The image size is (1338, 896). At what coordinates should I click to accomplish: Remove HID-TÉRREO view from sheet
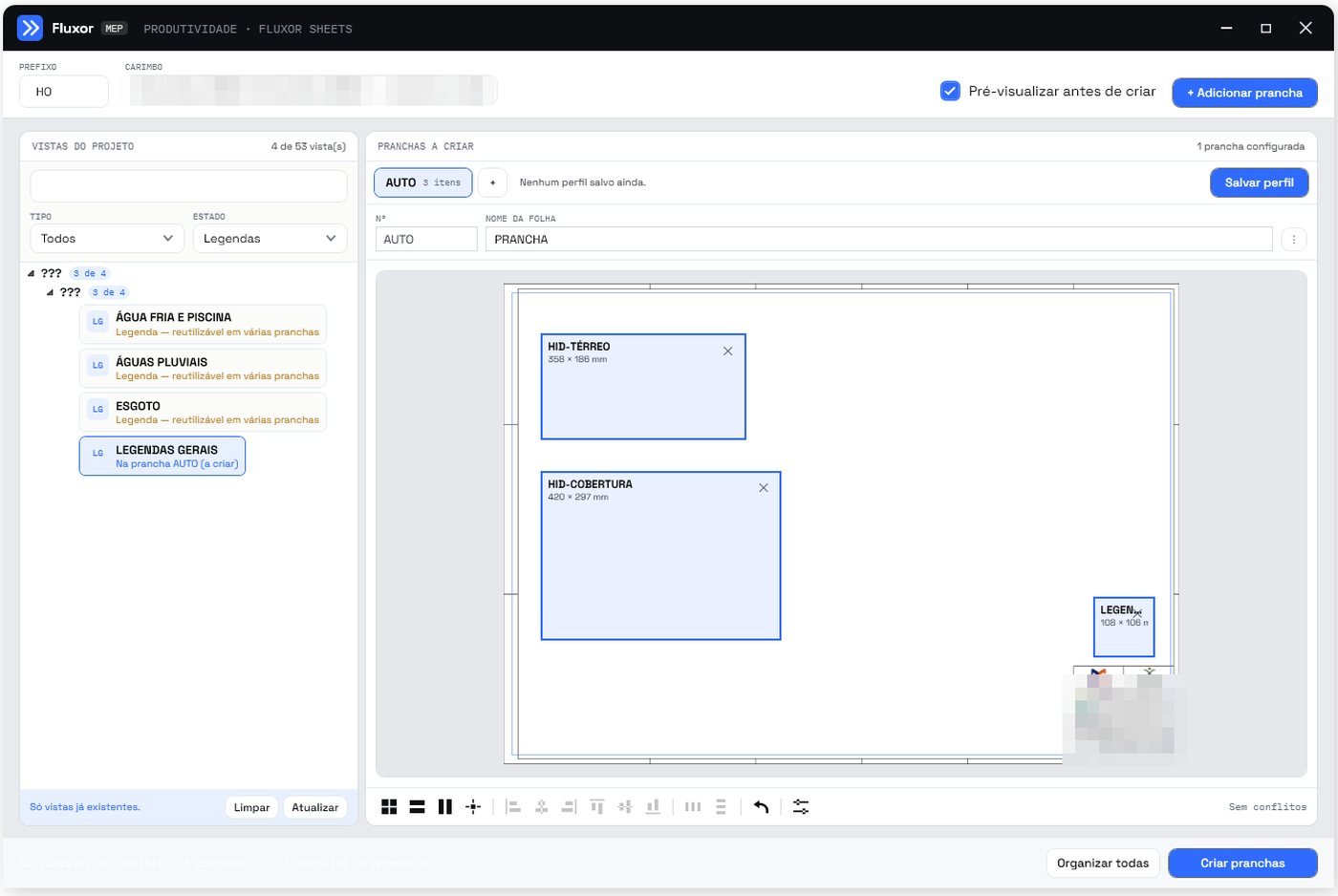(x=728, y=352)
